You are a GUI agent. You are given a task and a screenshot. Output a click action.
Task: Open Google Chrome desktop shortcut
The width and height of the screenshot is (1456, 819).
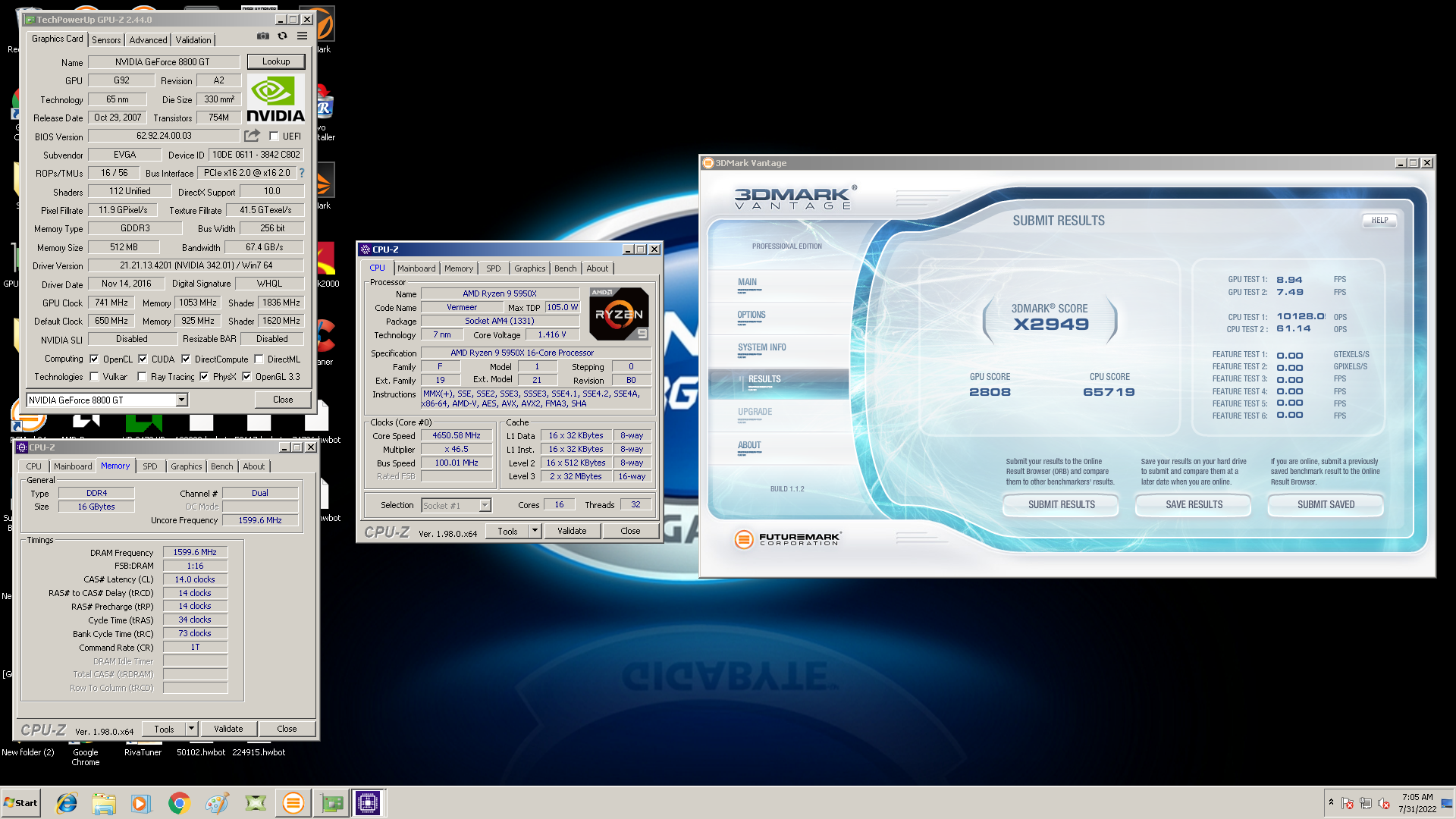86,757
